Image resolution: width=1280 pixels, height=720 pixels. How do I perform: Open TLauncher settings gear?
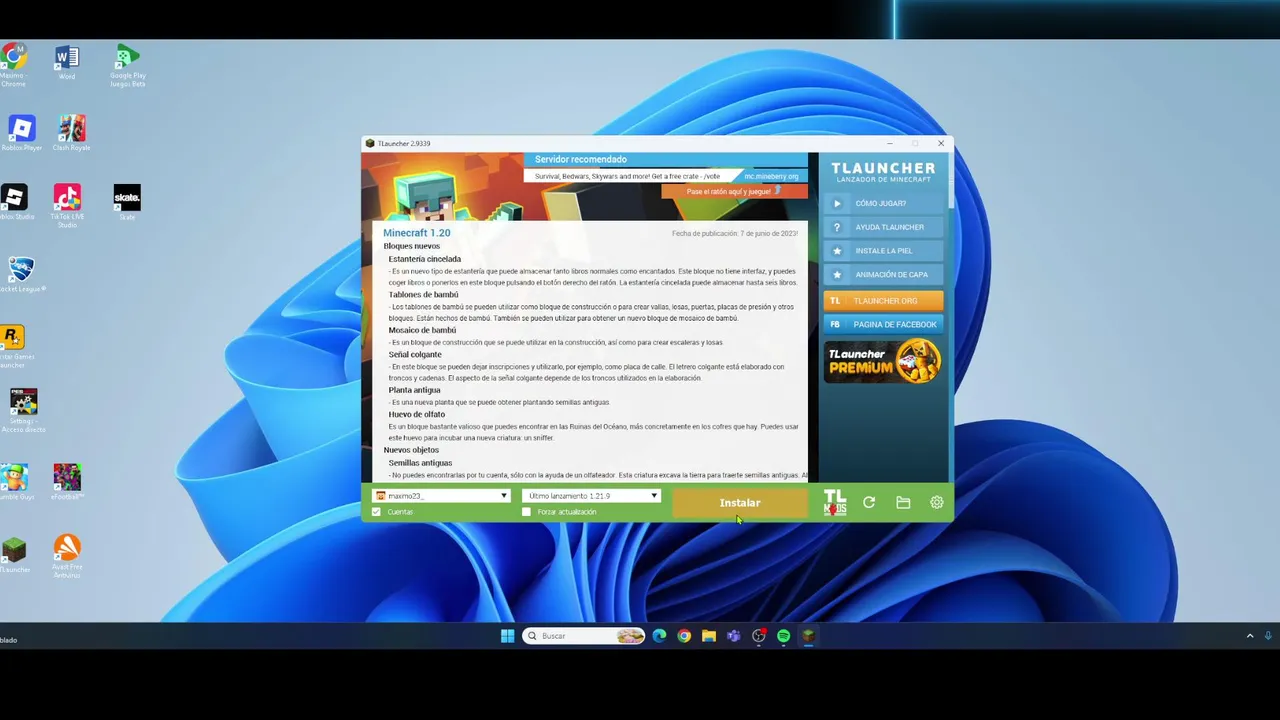click(x=937, y=503)
